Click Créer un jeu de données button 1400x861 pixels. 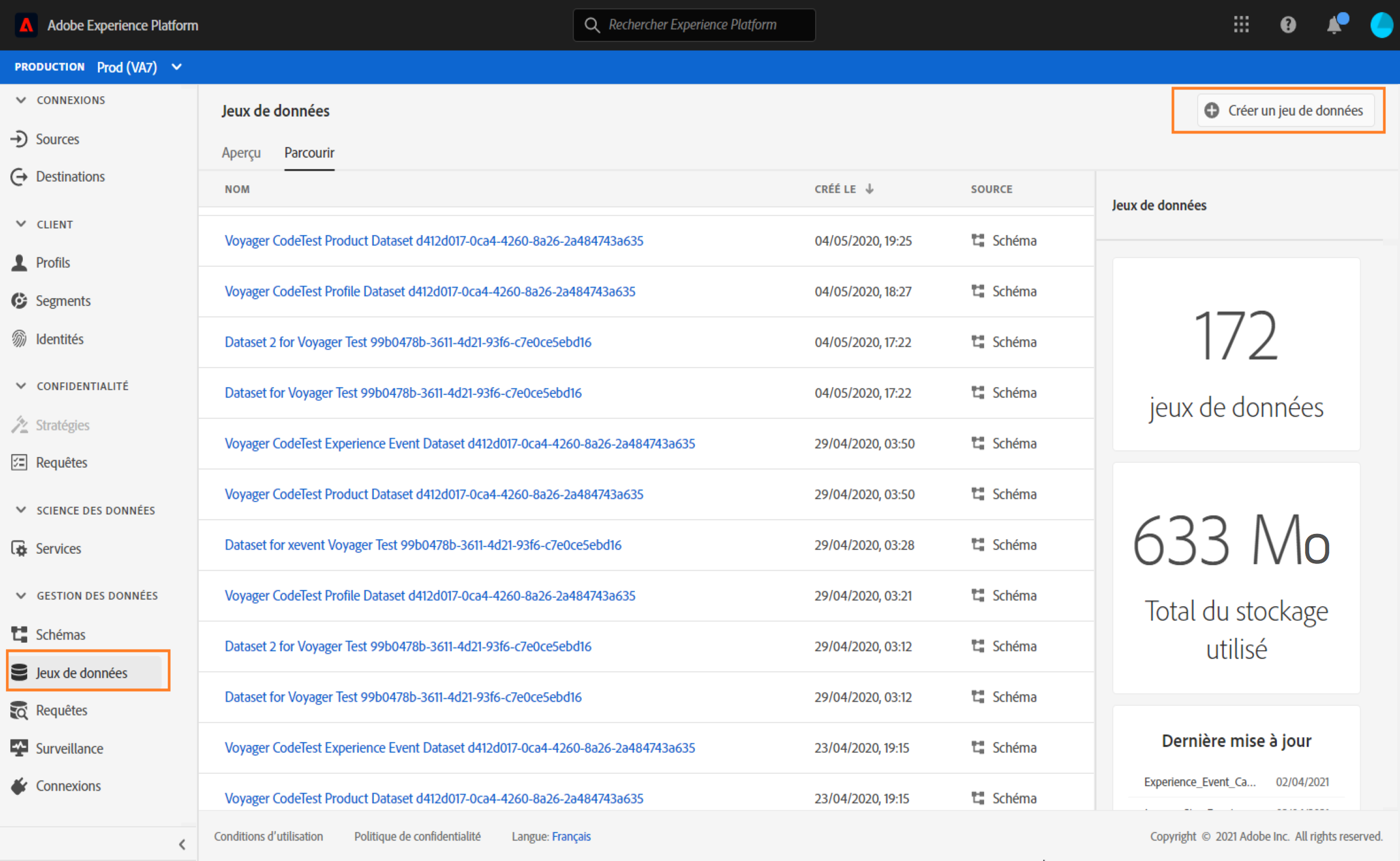[1285, 111]
